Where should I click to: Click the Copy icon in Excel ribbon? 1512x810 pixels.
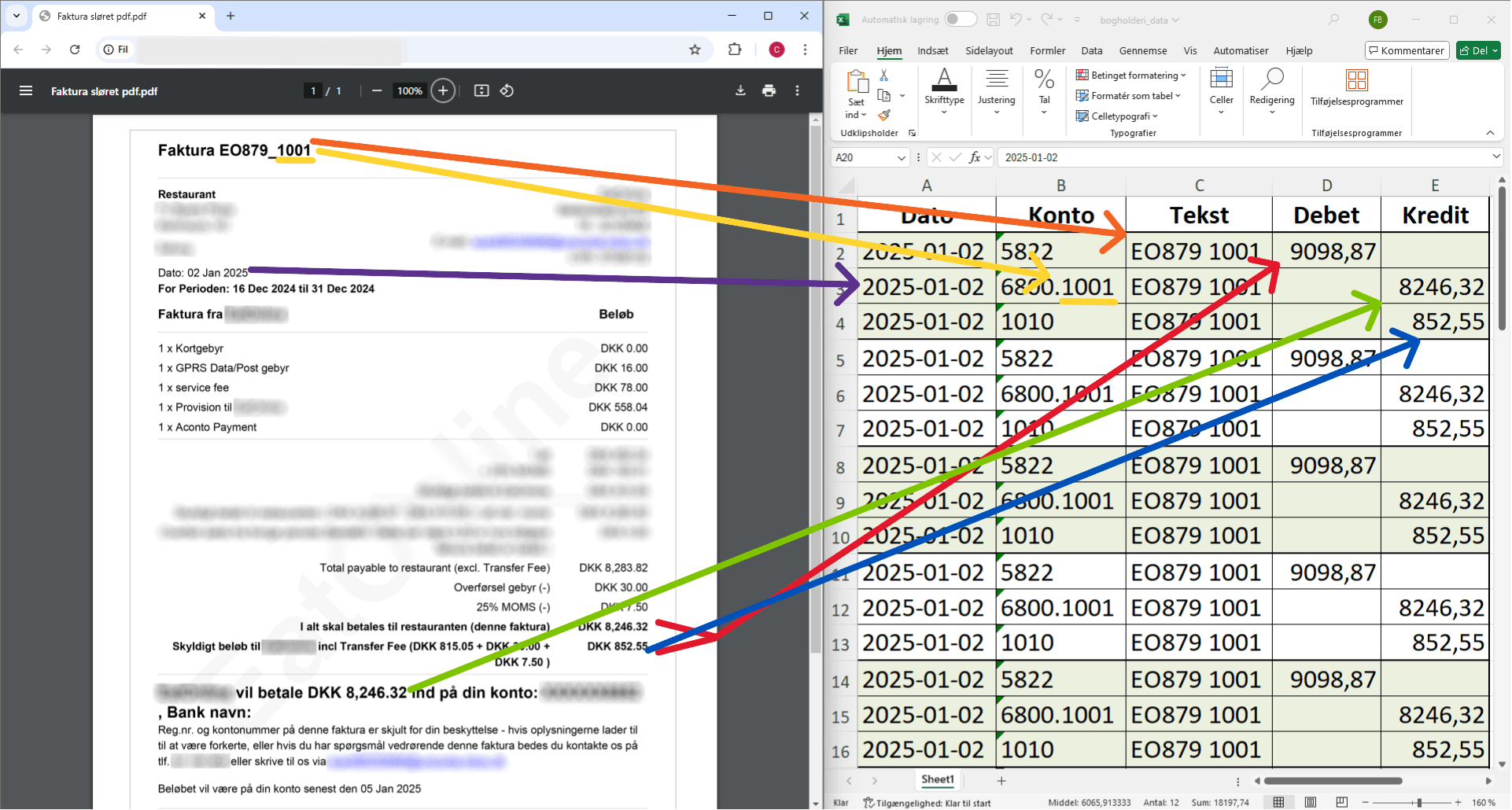point(884,95)
